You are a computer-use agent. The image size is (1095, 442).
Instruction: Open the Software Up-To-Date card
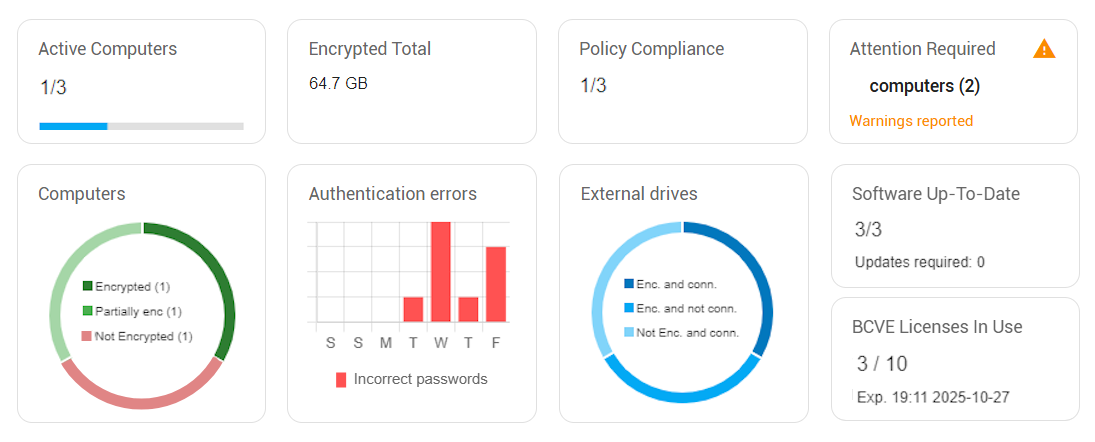pos(955,226)
